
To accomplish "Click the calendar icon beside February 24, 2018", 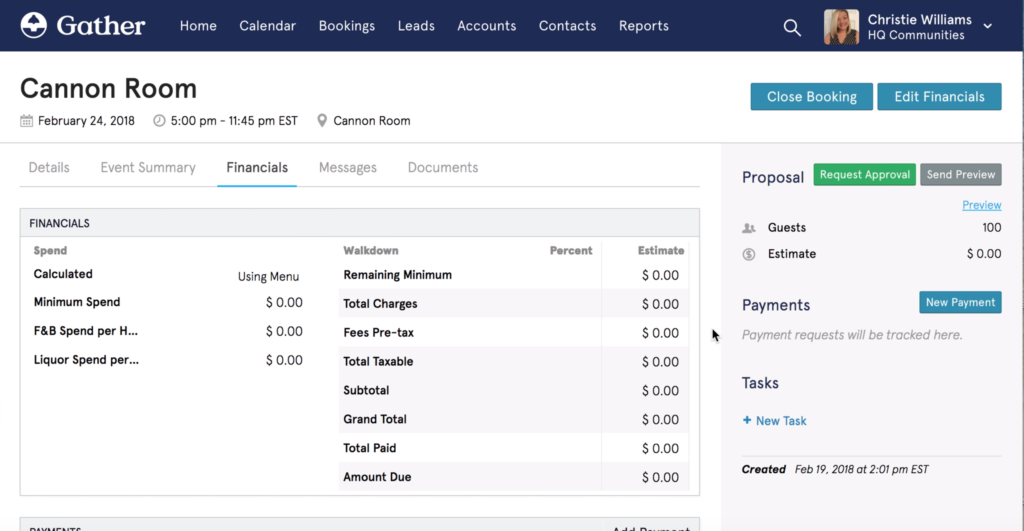I will pyautogui.click(x=26, y=121).
